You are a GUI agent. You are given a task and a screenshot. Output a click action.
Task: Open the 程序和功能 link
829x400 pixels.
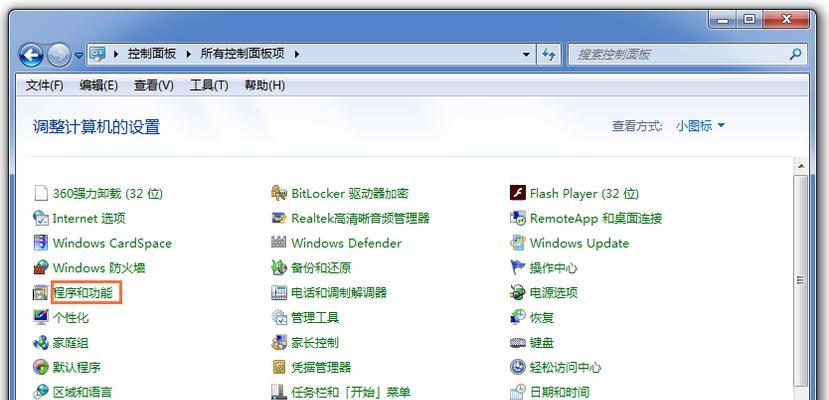(83, 293)
